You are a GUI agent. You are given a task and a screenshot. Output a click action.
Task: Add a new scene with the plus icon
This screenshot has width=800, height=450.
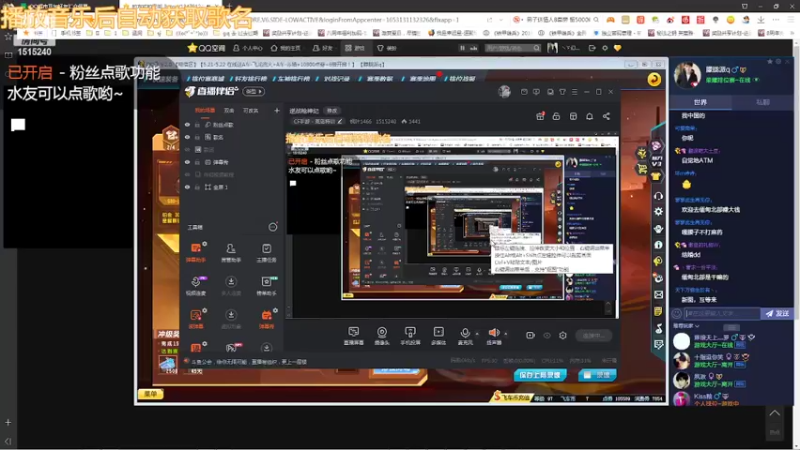277,110
